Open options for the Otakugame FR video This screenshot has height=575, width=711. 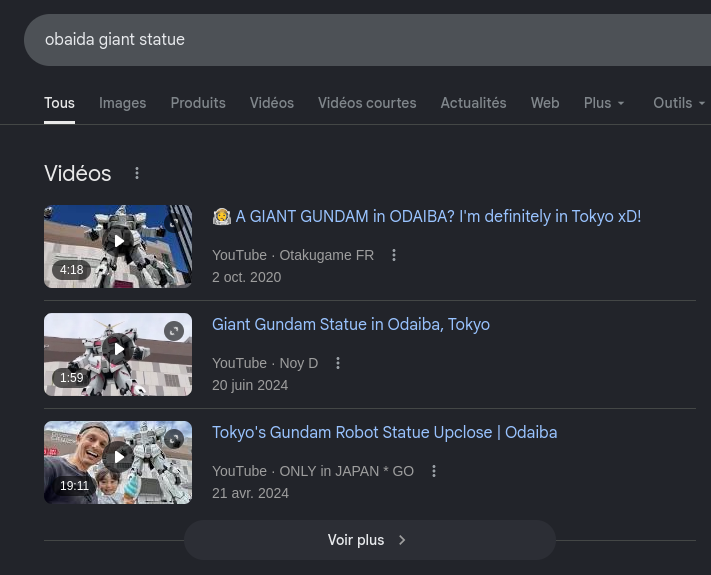[x=394, y=255]
